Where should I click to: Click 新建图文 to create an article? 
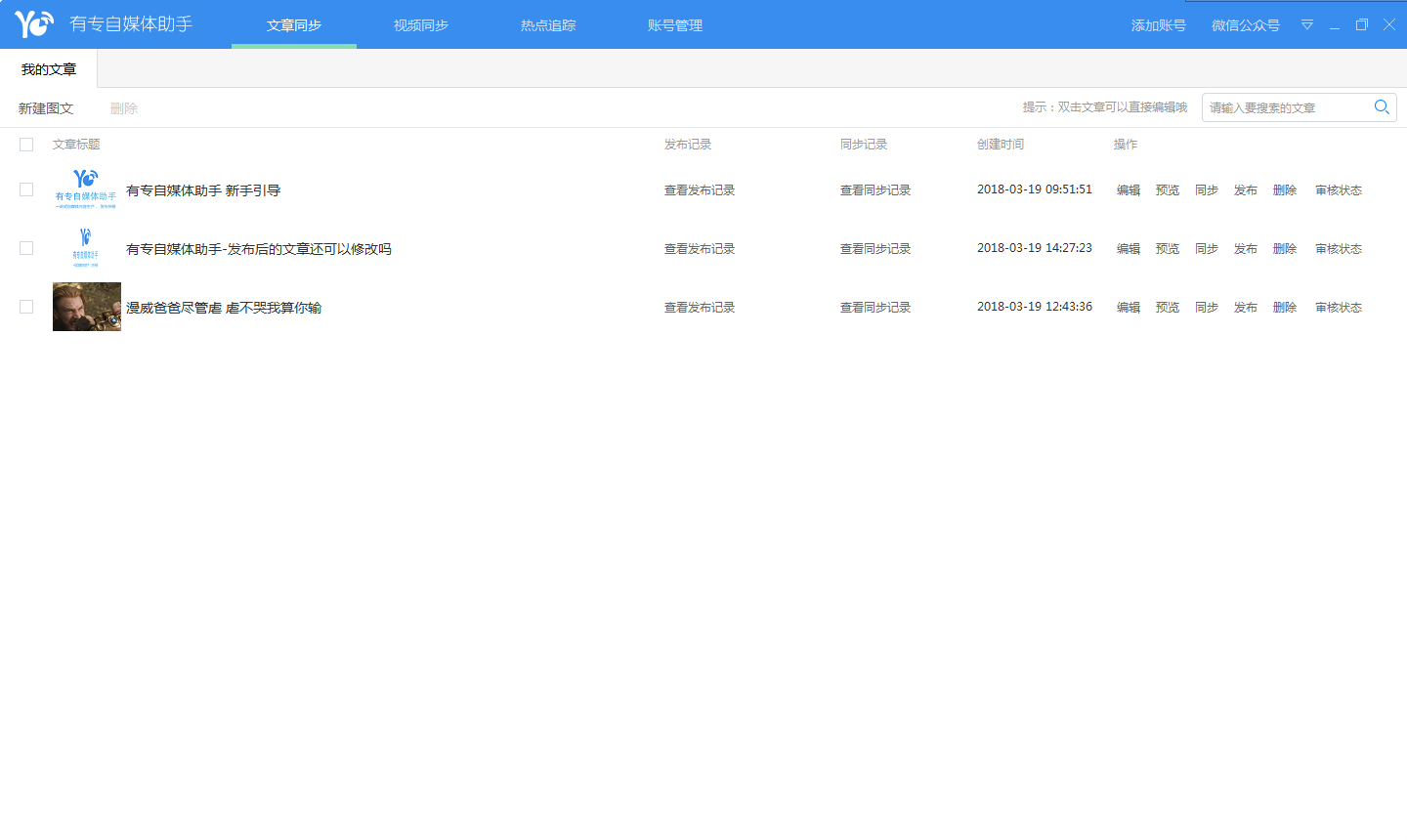tap(46, 108)
